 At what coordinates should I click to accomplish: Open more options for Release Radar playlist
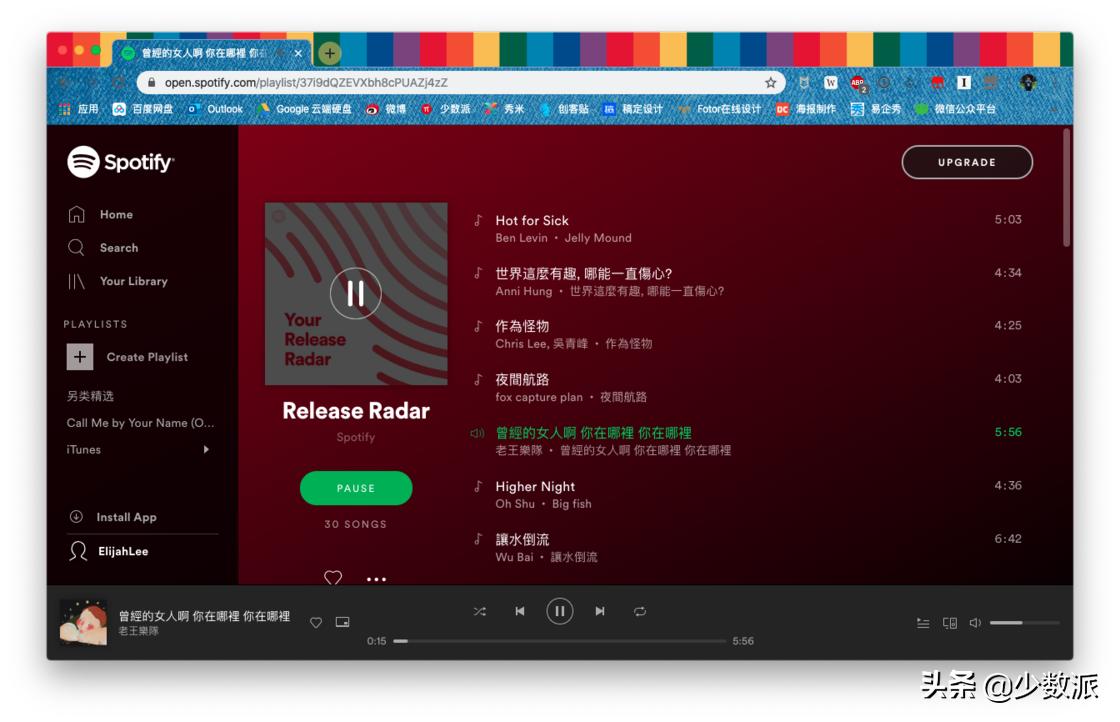(x=376, y=578)
